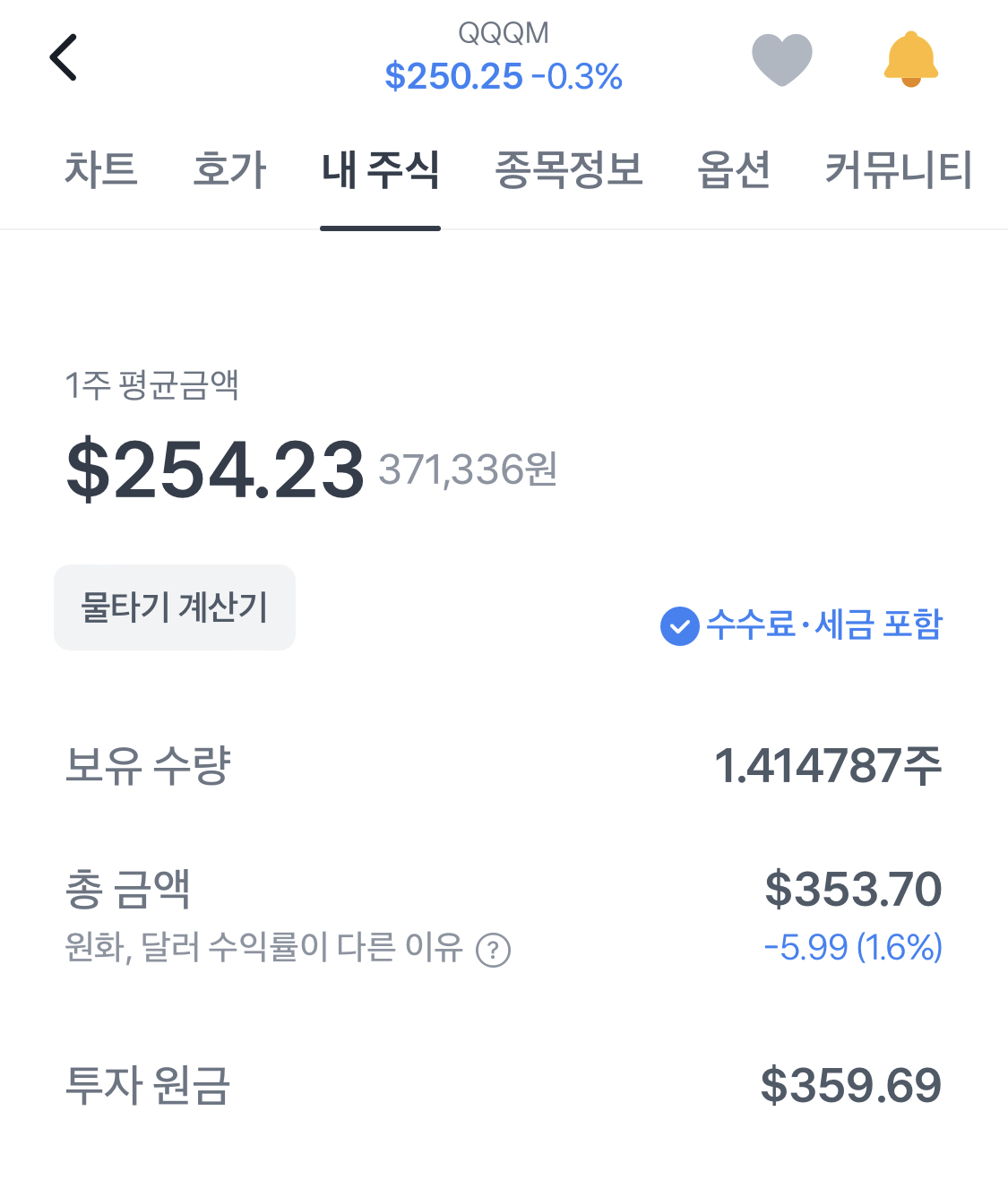The width and height of the screenshot is (1008, 1197).
Task: Open the 옵션 tab
Action: (x=734, y=169)
